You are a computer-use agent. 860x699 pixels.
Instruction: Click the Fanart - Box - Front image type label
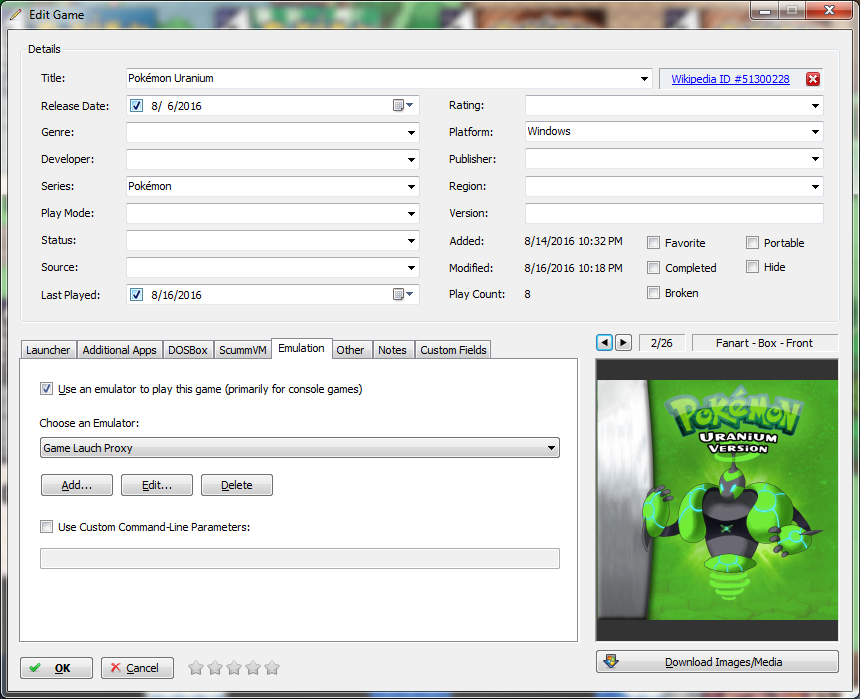pyautogui.click(x=765, y=343)
